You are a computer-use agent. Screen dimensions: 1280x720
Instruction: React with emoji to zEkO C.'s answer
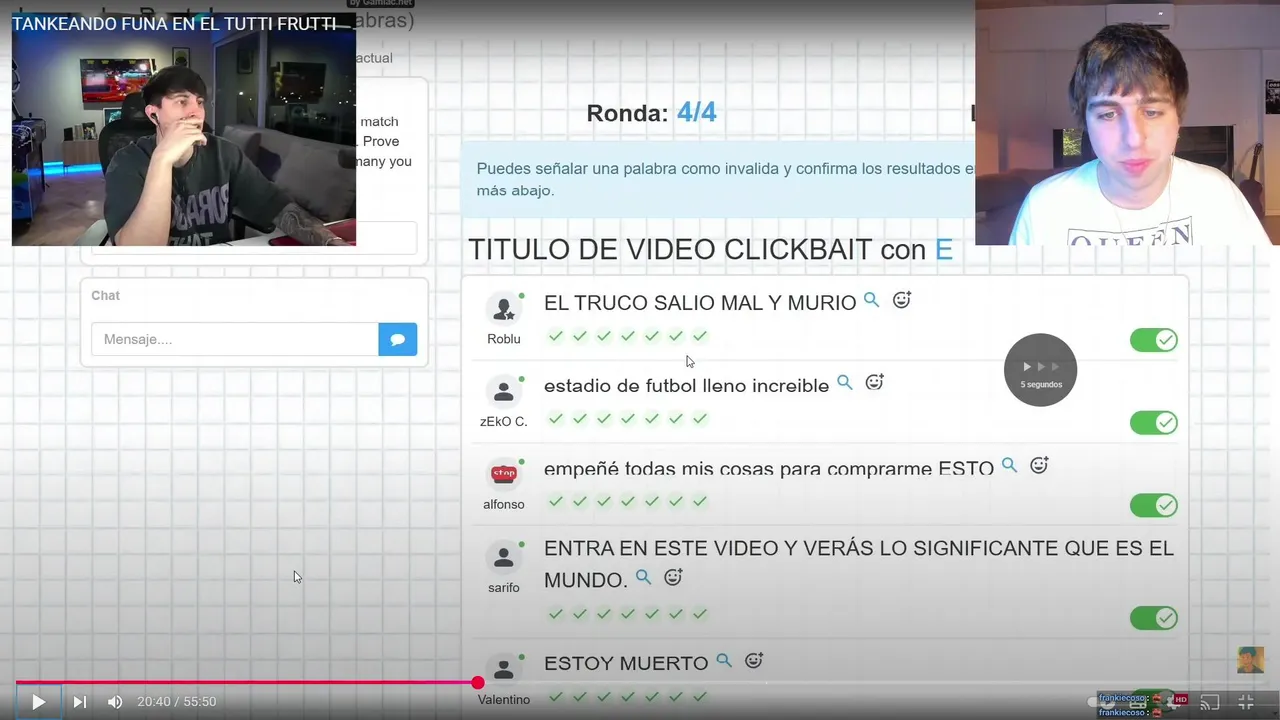click(x=875, y=382)
